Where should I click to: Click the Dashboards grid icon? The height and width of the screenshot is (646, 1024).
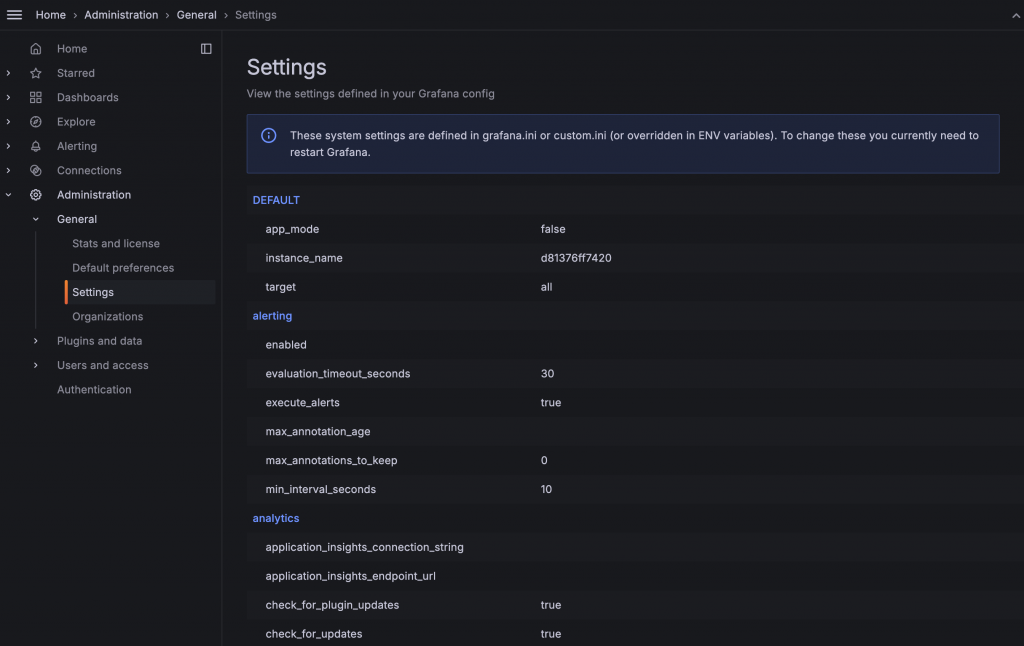click(x=36, y=97)
